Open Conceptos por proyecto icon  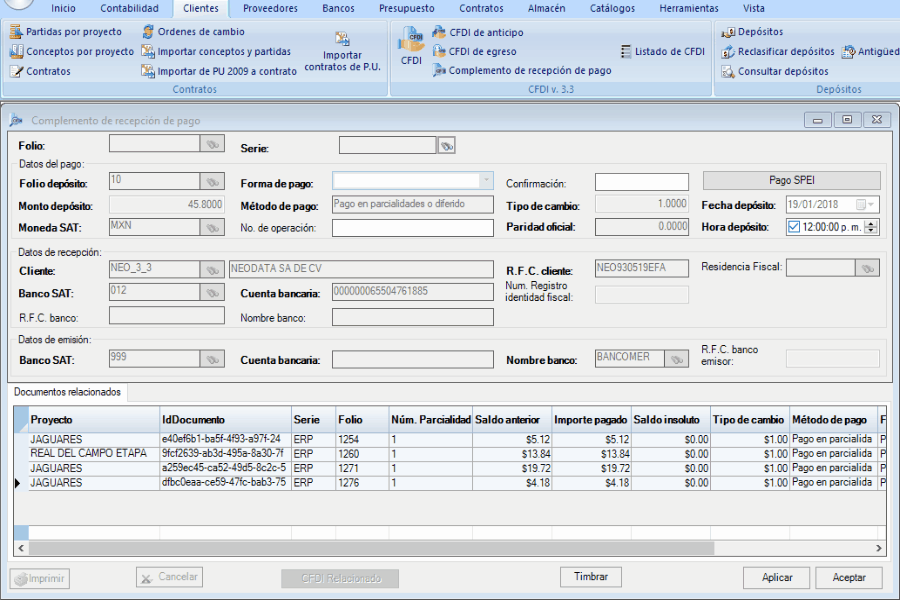[16, 51]
